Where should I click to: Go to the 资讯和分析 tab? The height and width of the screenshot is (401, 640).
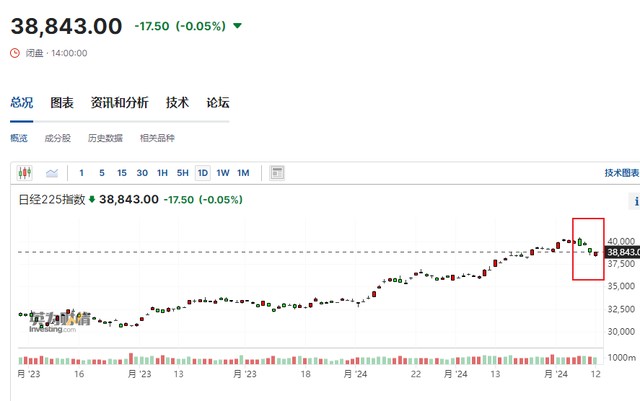[x=119, y=102]
